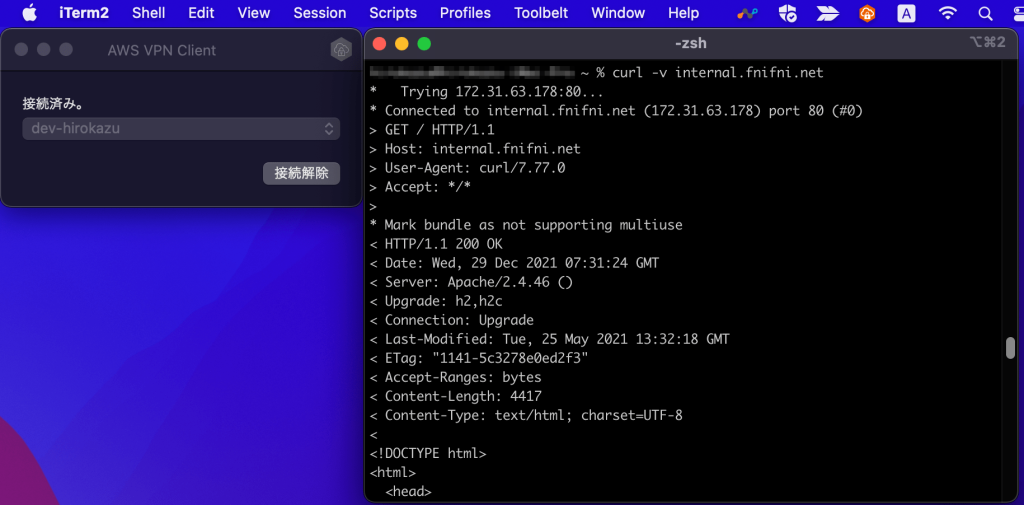Click the Trying 172.31.63.178:80 line
Image resolution: width=1024 pixels, height=505 pixels.
(487, 92)
